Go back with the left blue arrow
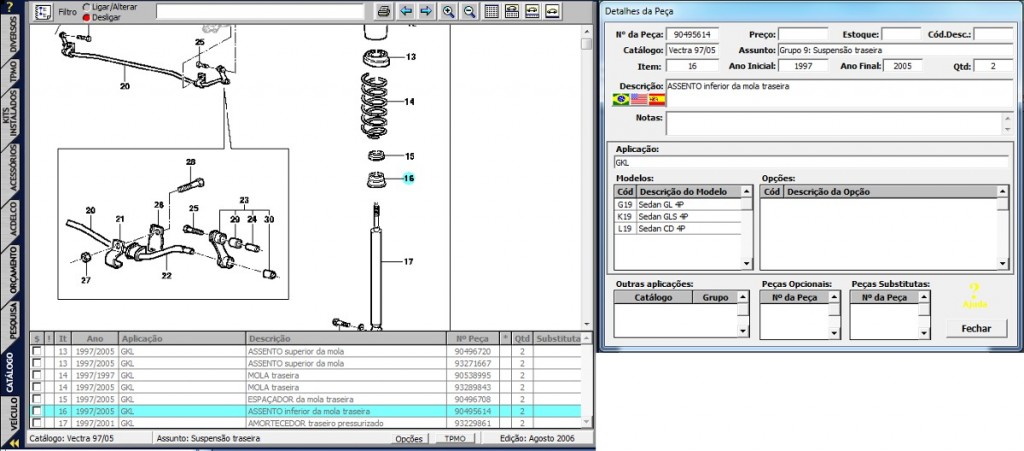Screen dimensions: 1024x451 pos(406,12)
